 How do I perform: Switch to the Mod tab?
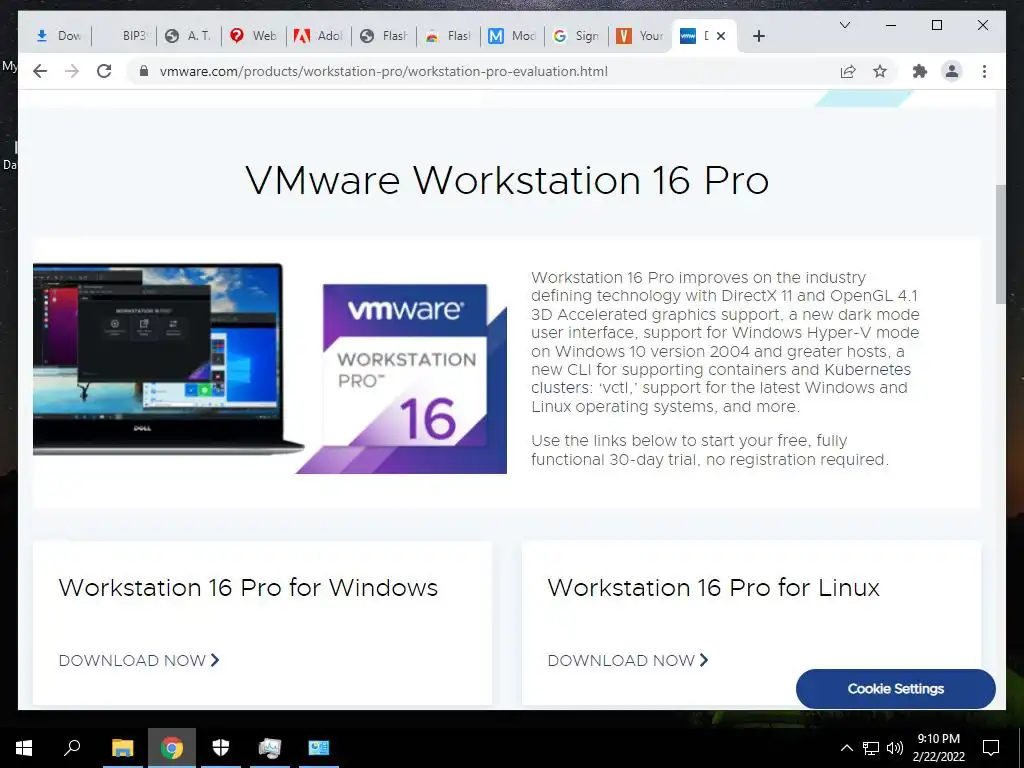513,37
